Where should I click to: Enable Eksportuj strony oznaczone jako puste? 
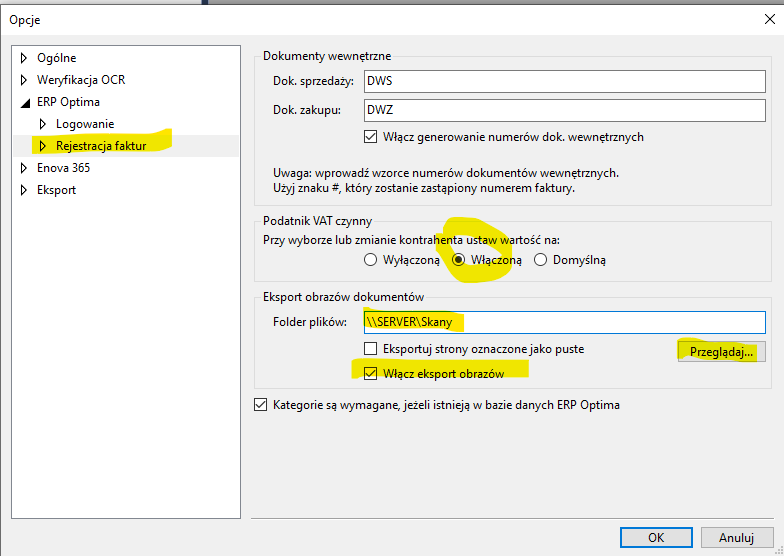coord(370,348)
